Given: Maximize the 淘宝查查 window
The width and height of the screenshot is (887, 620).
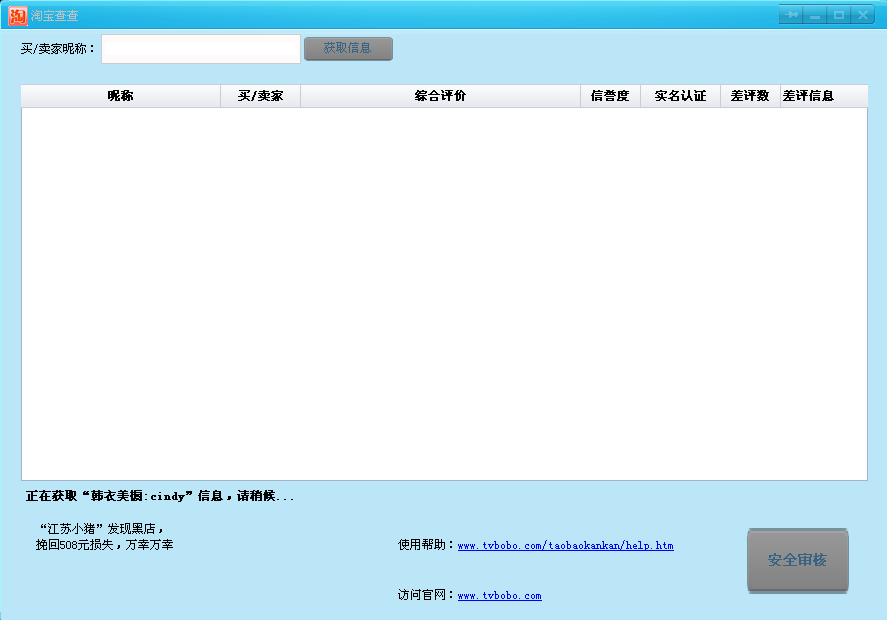Looking at the screenshot, I should pos(839,15).
